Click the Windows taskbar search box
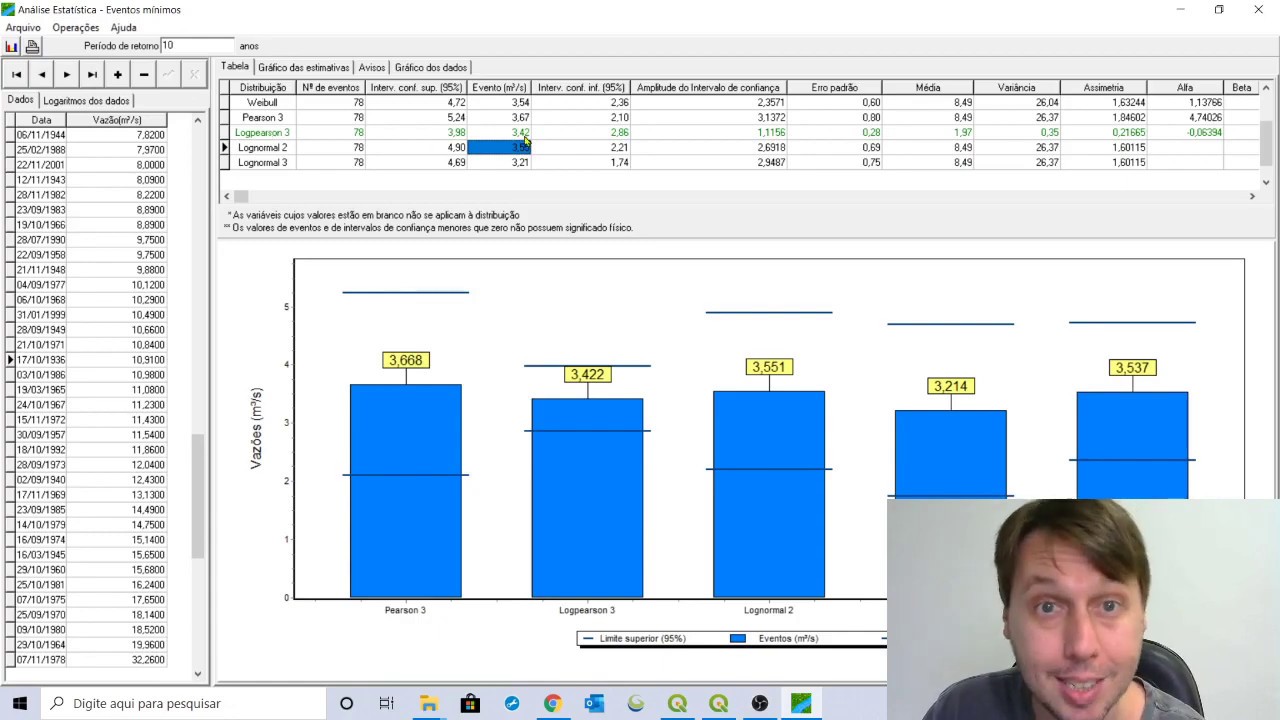Viewport: 1280px width, 720px height. coord(184,703)
